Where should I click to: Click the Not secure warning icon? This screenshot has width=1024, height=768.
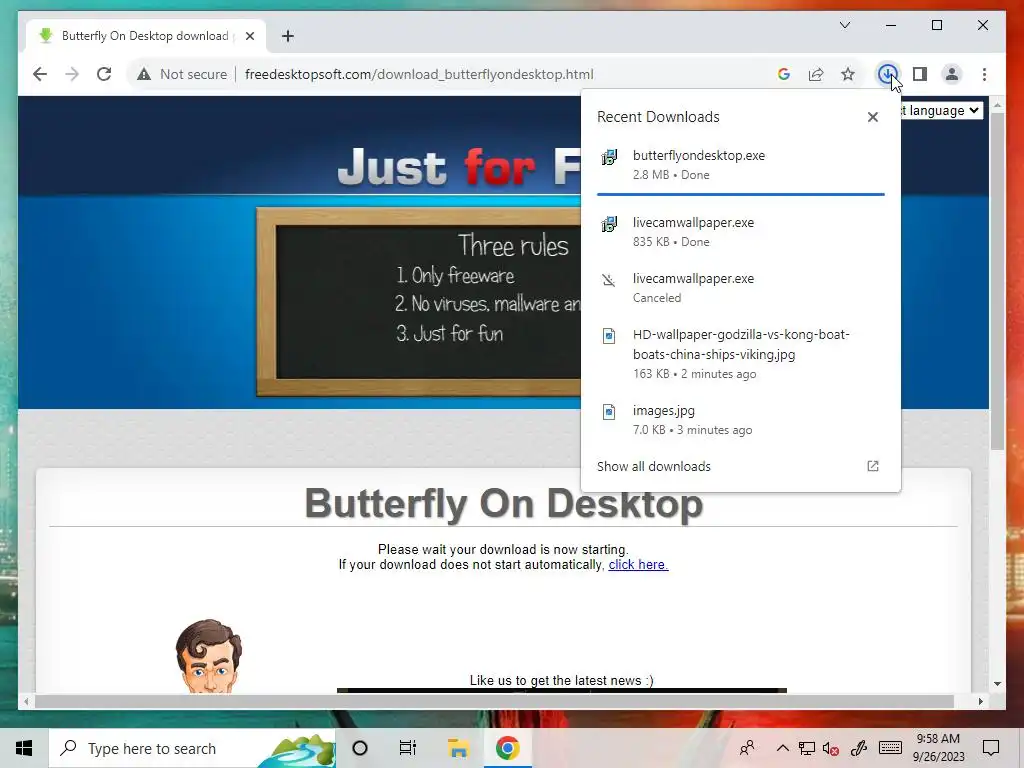144,74
